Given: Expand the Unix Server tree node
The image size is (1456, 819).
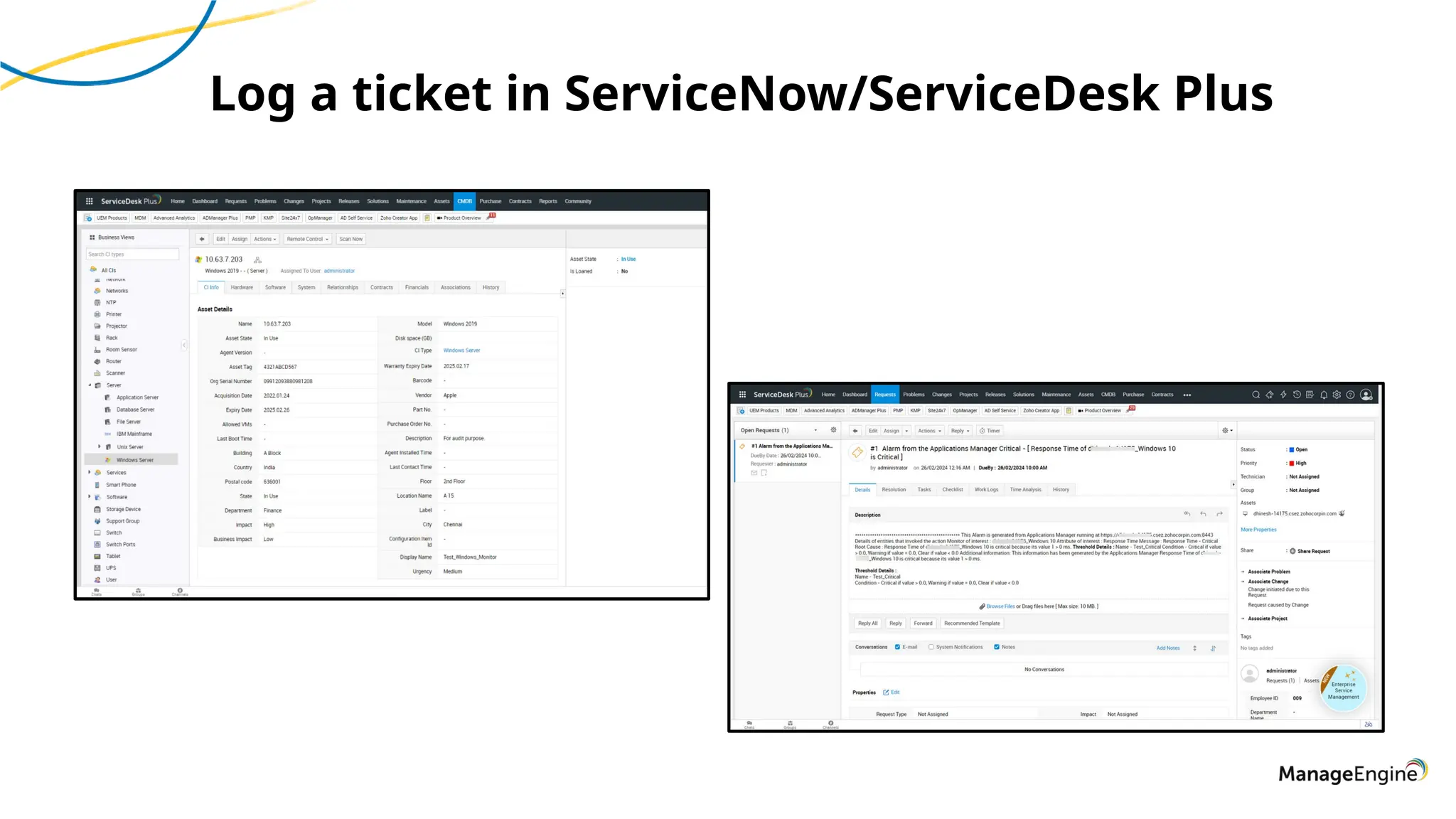Looking at the screenshot, I should [x=99, y=446].
